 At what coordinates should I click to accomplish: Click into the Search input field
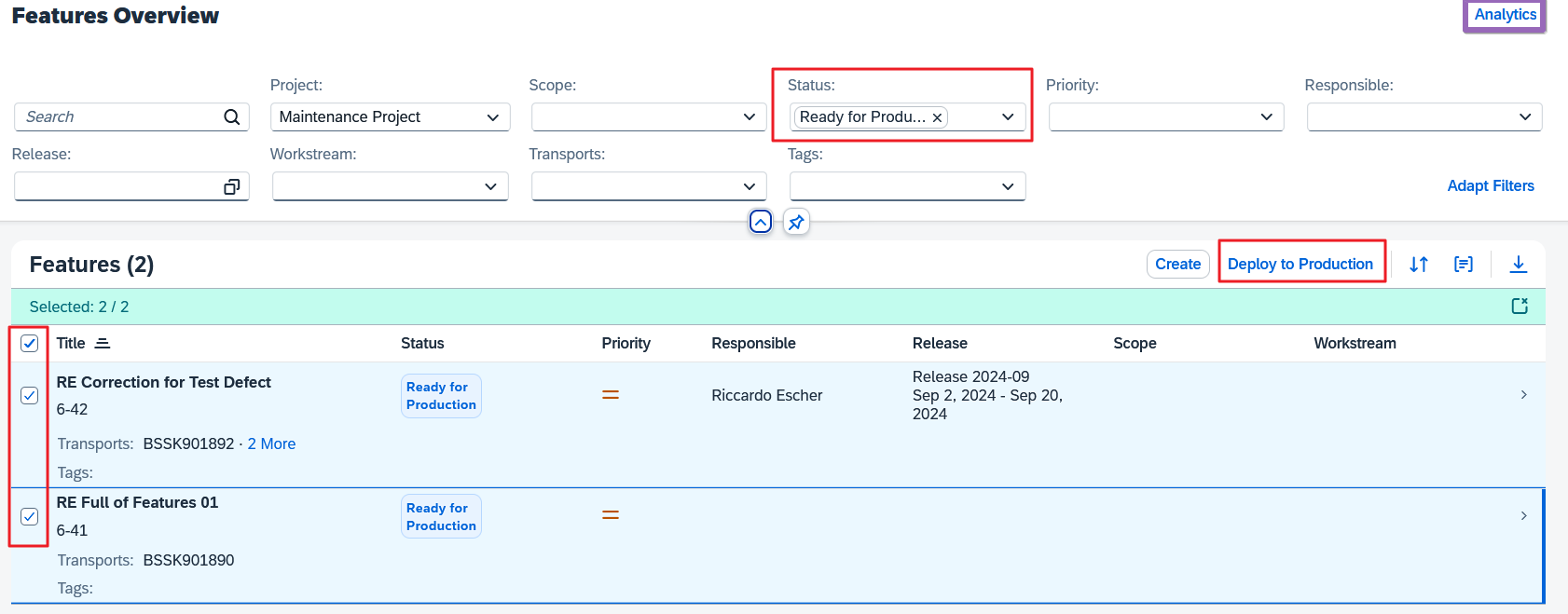coord(117,117)
